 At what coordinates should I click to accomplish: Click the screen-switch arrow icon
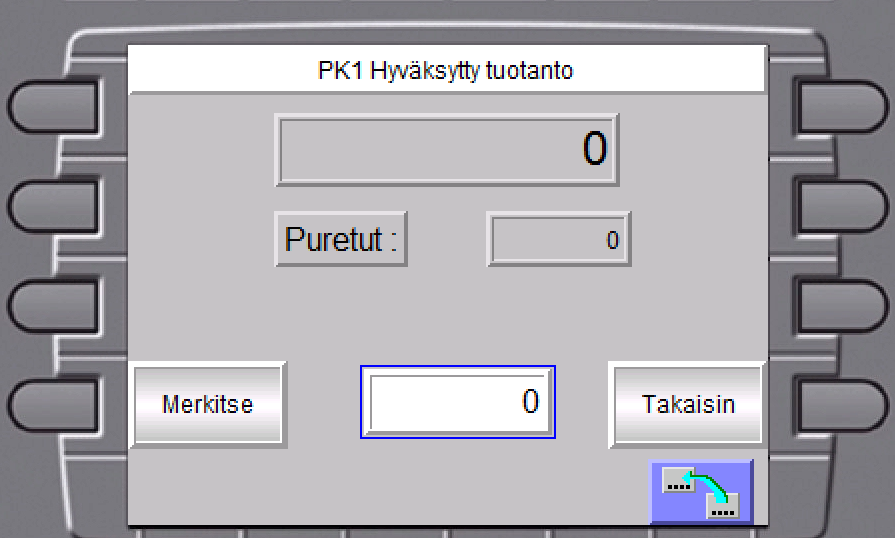pyautogui.click(x=701, y=492)
